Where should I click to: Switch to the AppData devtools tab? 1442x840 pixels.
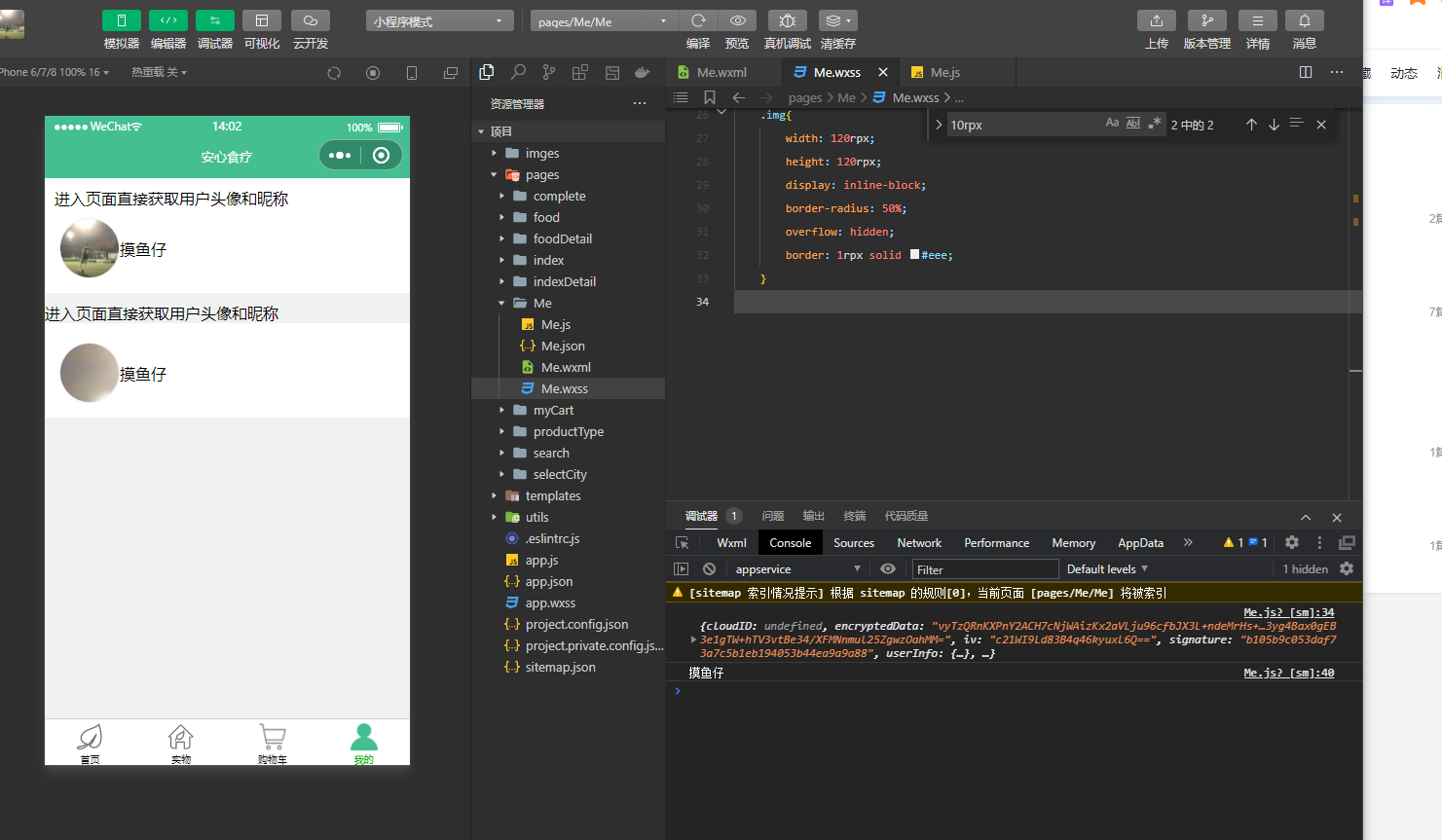1140,543
